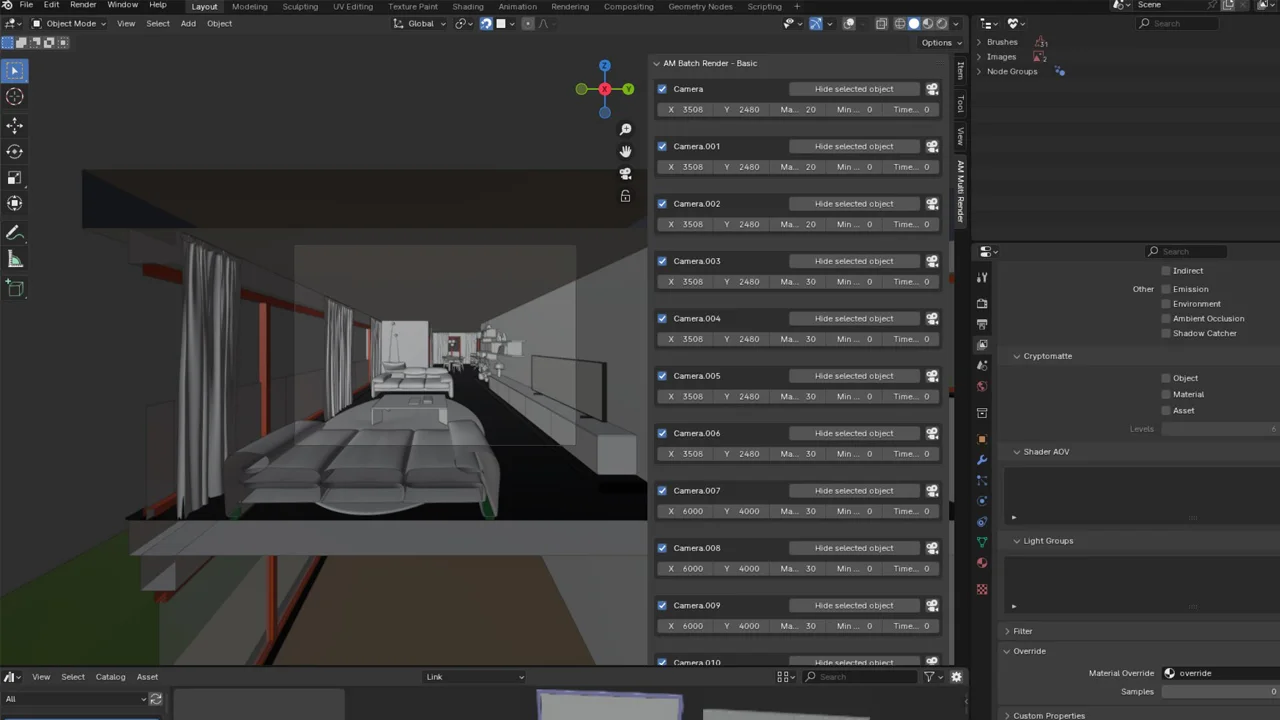
Task: Open the Transform Orientation dropdown showing Global
Action: pos(420,23)
